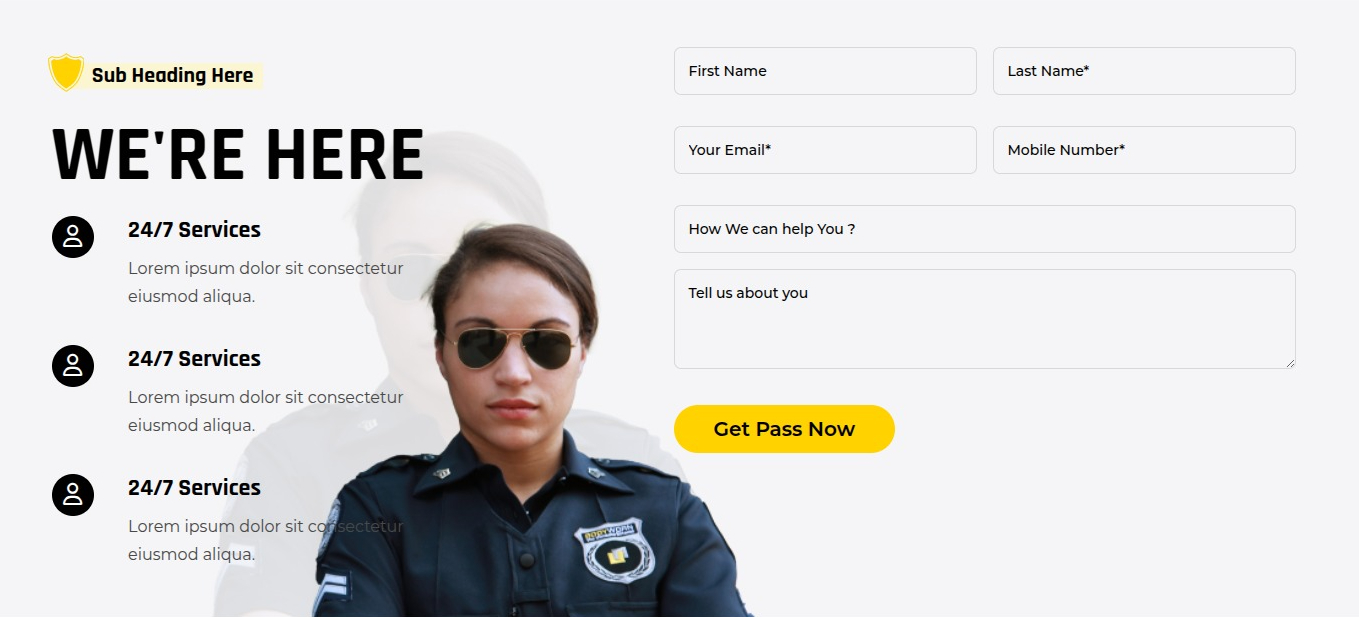The height and width of the screenshot is (617, 1359).
Task: Click inside the Tell us about you textarea
Action: coord(985,319)
